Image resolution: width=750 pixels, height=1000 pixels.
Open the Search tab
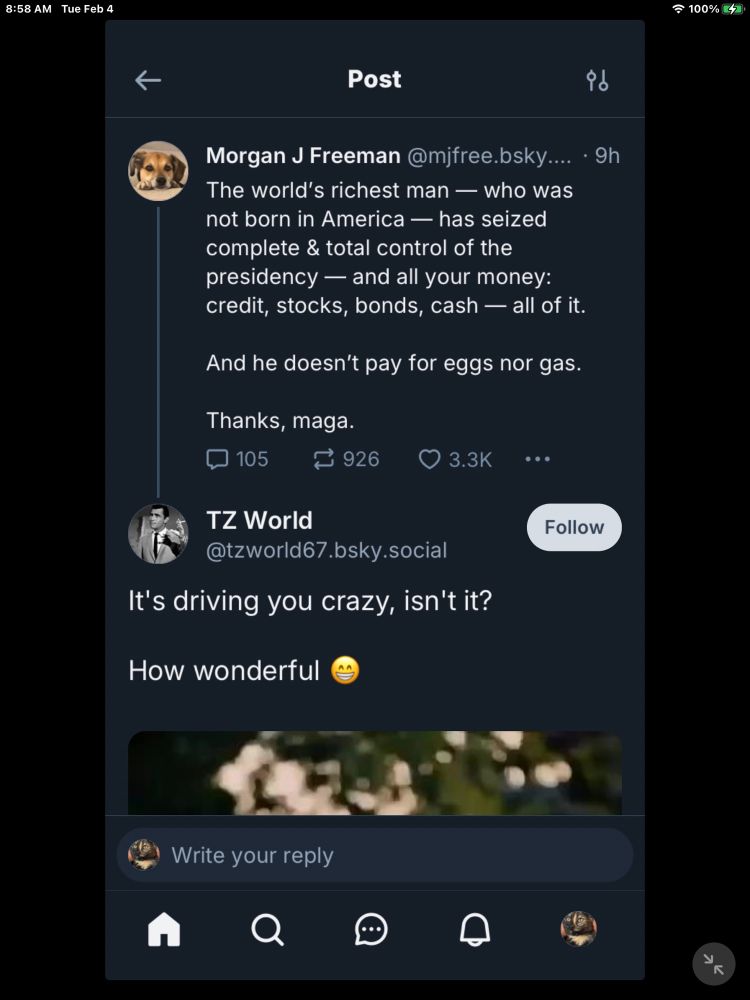[x=267, y=929]
